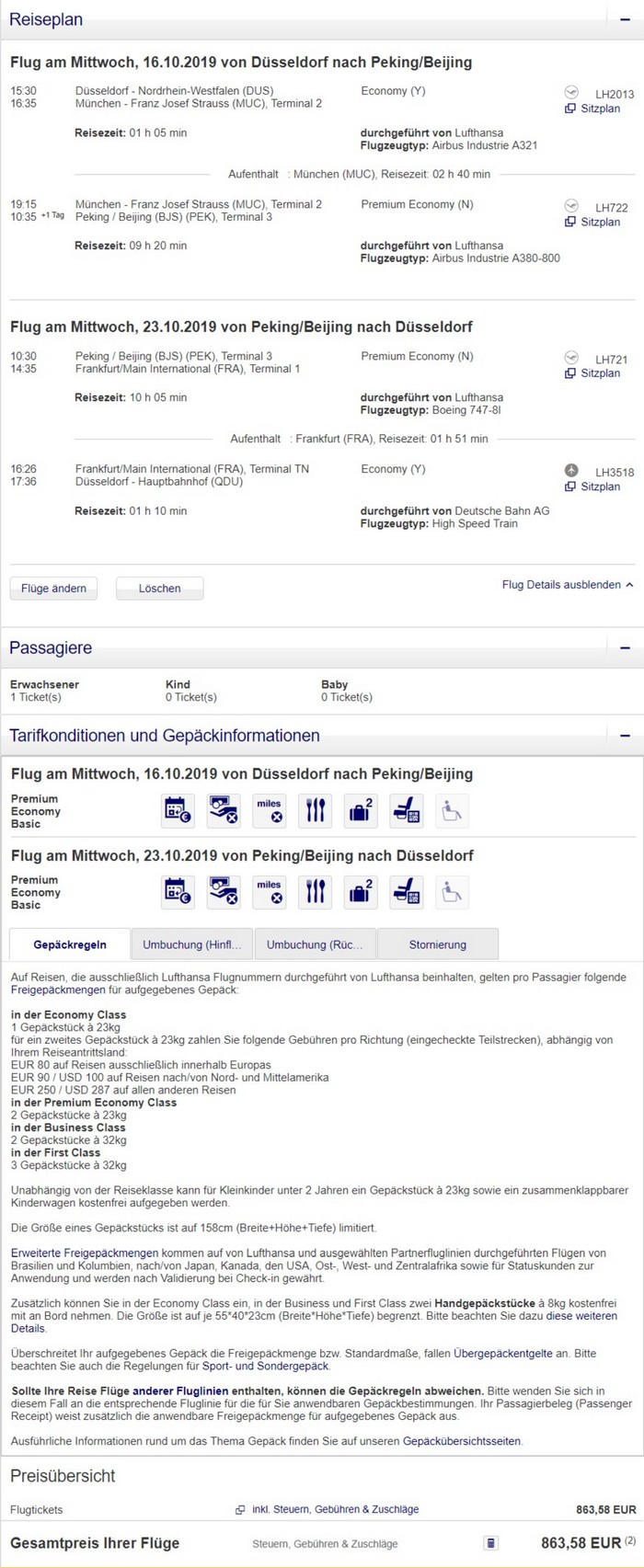Image resolution: width=644 pixels, height=1568 pixels.
Task: Click no-refund icon for 23.10.2019 flight
Action: (224, 892)
